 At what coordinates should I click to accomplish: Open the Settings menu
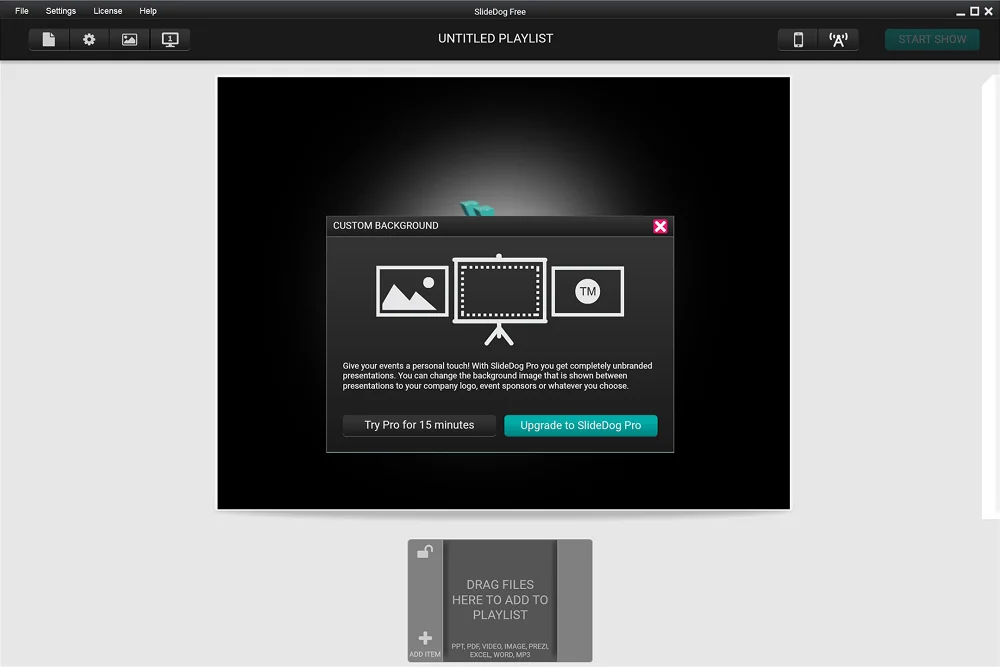coord(61,11)
